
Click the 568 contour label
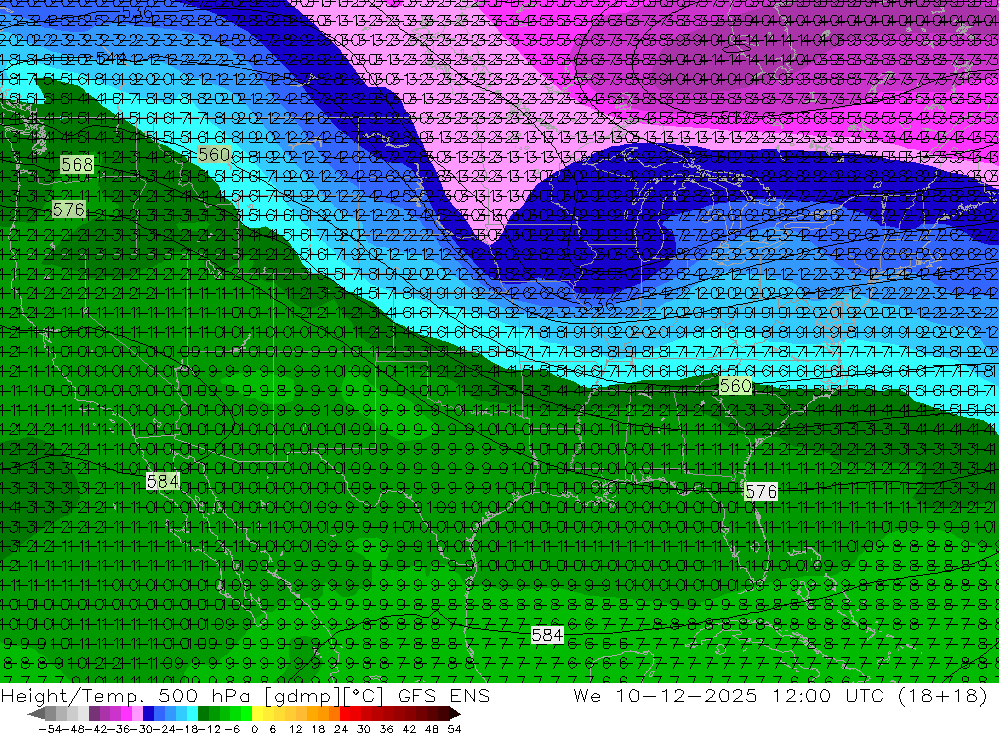click(77, 165)
